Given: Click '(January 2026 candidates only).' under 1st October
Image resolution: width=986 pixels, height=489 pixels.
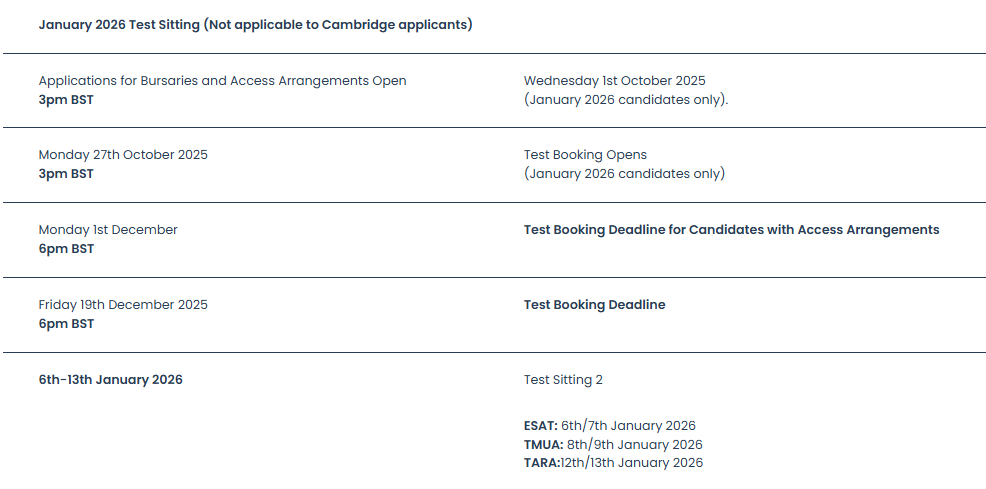Looking at the screenshot, I should [x=626, y=100].
